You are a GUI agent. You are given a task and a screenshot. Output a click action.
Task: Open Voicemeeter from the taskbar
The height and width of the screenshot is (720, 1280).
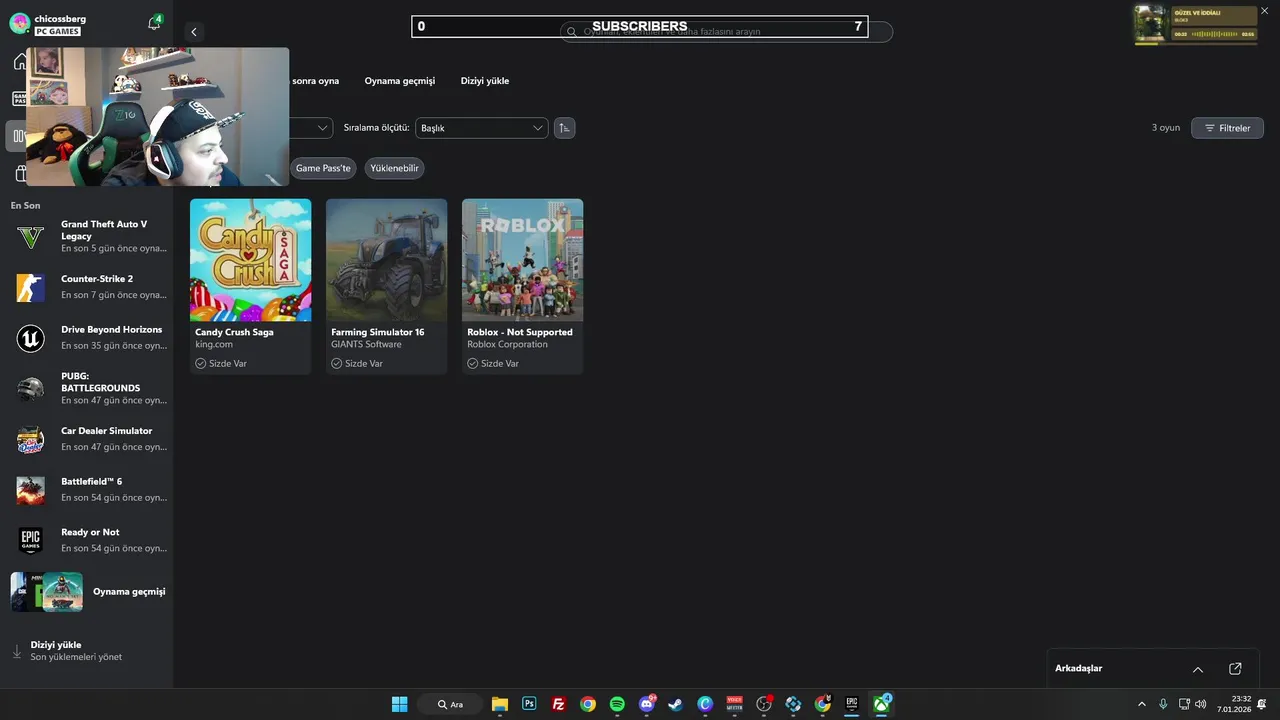pyautogui.click(x=735, y=704)
